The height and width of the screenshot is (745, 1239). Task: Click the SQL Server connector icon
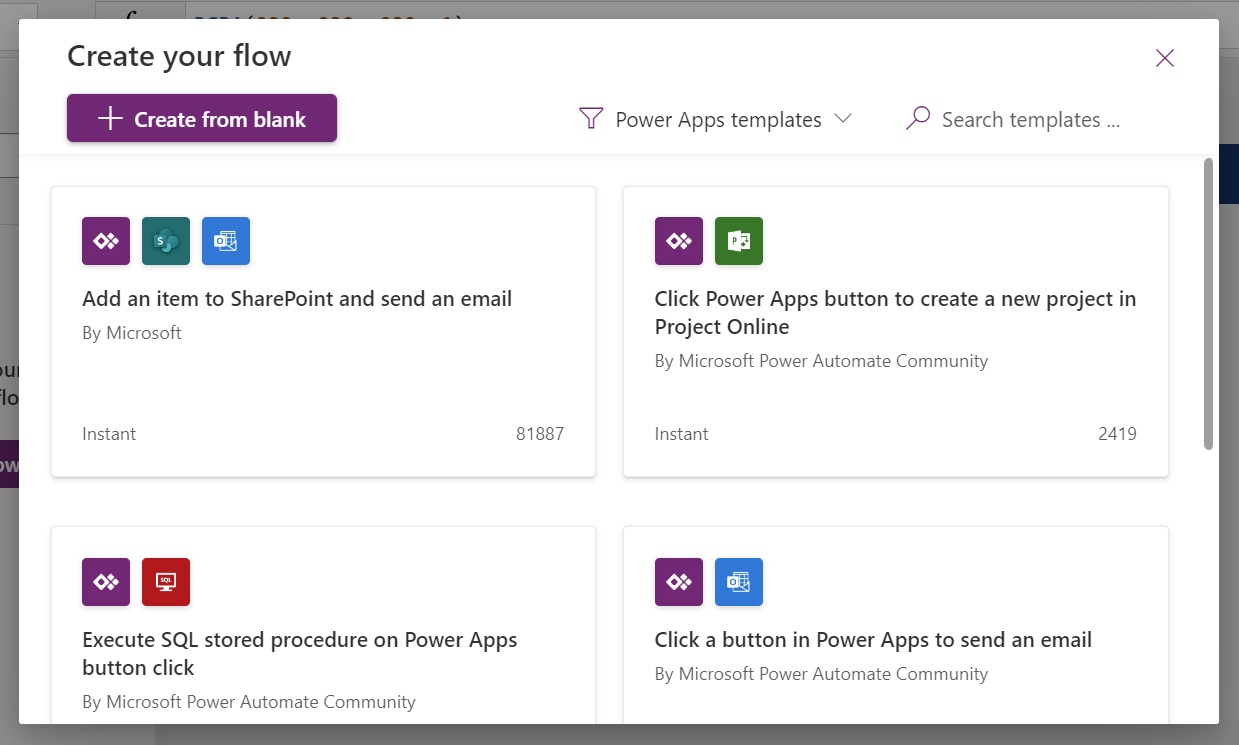click(166, 581)
